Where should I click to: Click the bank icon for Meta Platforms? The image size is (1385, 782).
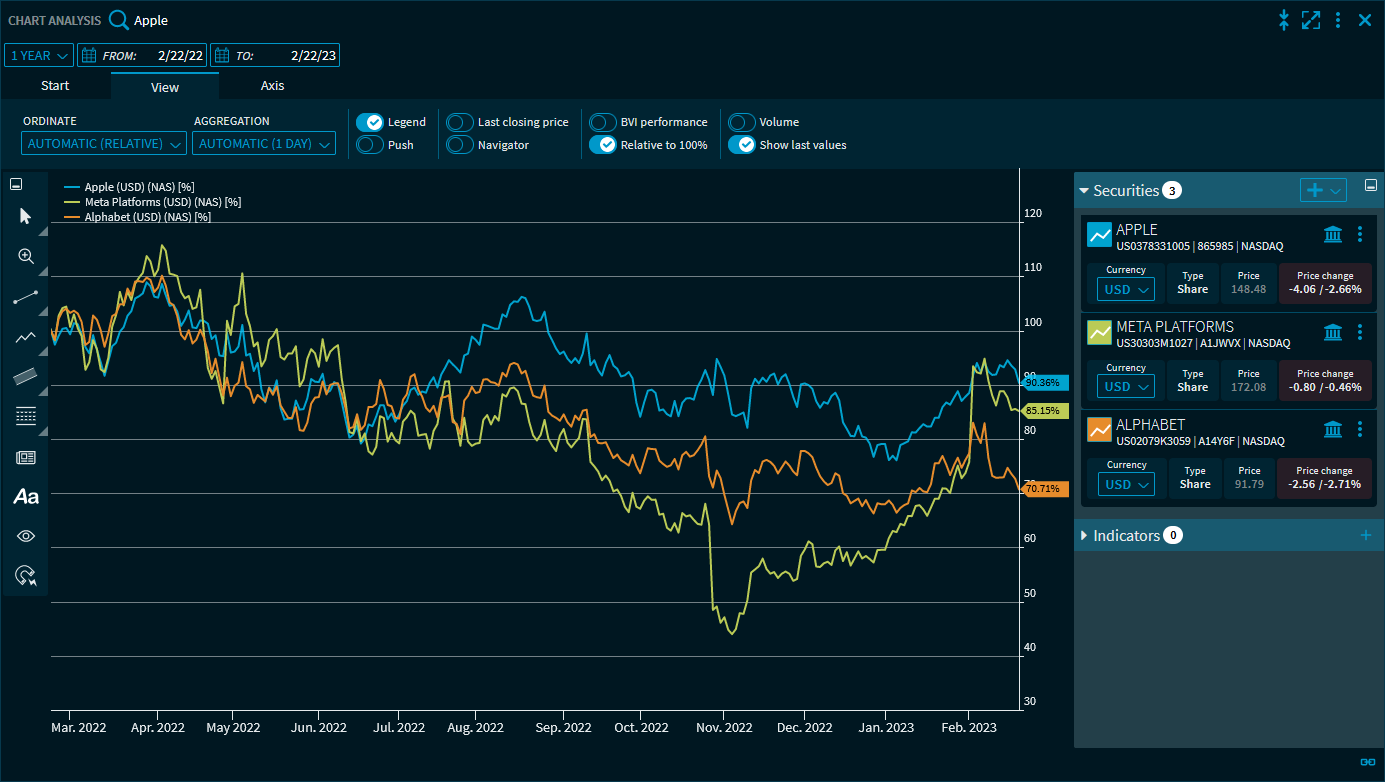pyautogui.click(x=1333, y=332)
